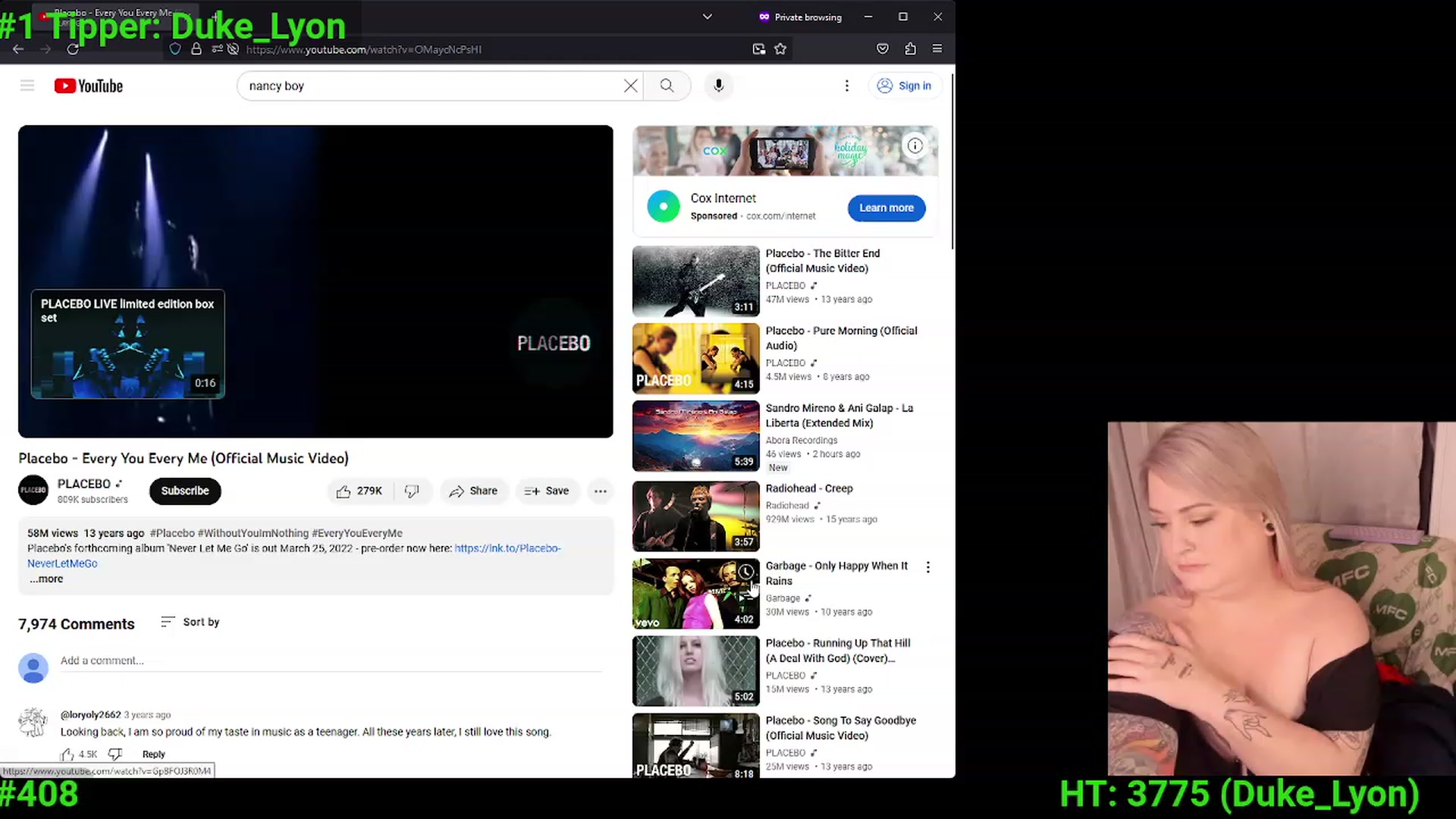The image size is (1456, 819).
Task: Expand the list-all-tabs chevron
Action: (x=708, y=17)
